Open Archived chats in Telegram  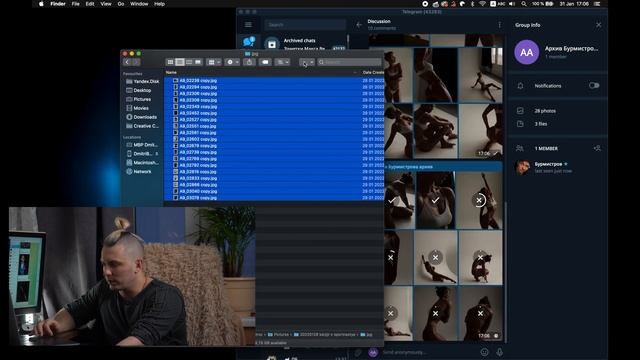(x=306, y=42)
